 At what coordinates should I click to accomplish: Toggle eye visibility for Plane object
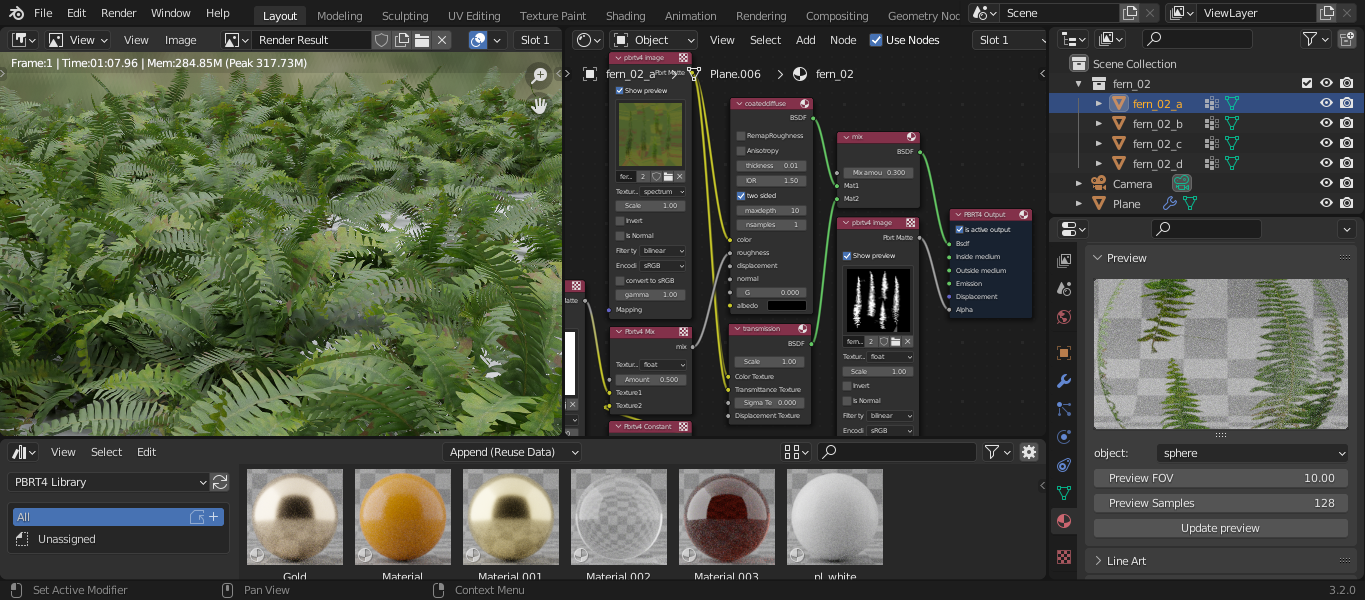(1326, 204)
